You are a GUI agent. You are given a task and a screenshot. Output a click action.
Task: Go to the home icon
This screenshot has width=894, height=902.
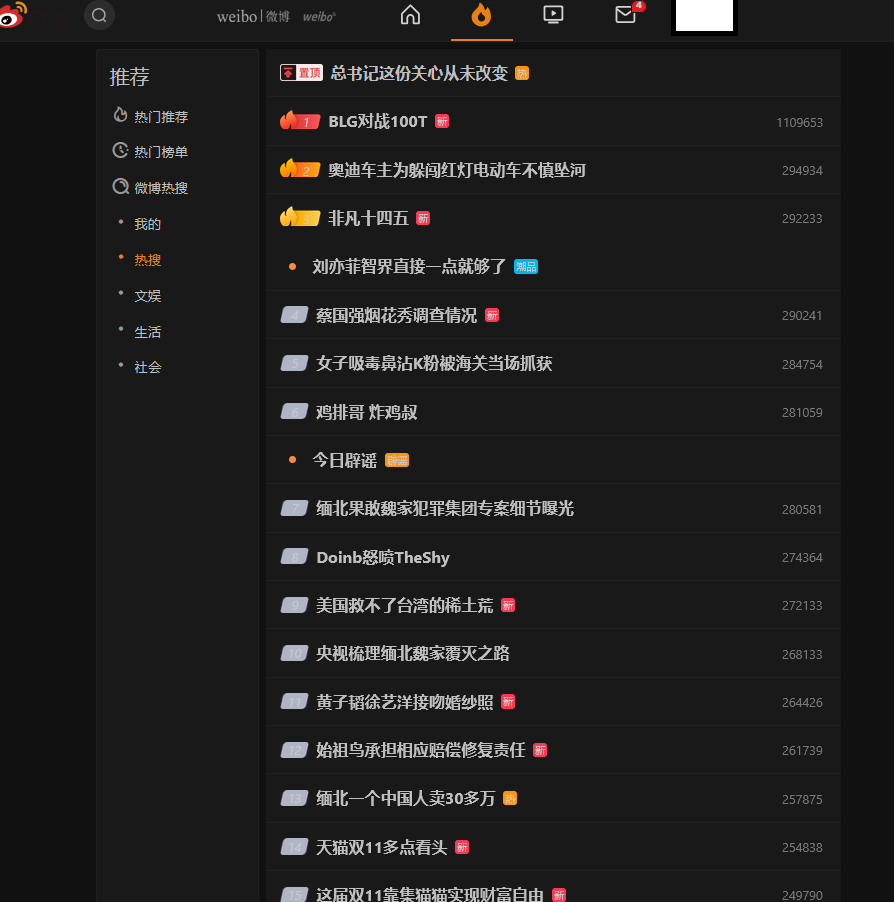pyautogui.click(x=410, y=15)
